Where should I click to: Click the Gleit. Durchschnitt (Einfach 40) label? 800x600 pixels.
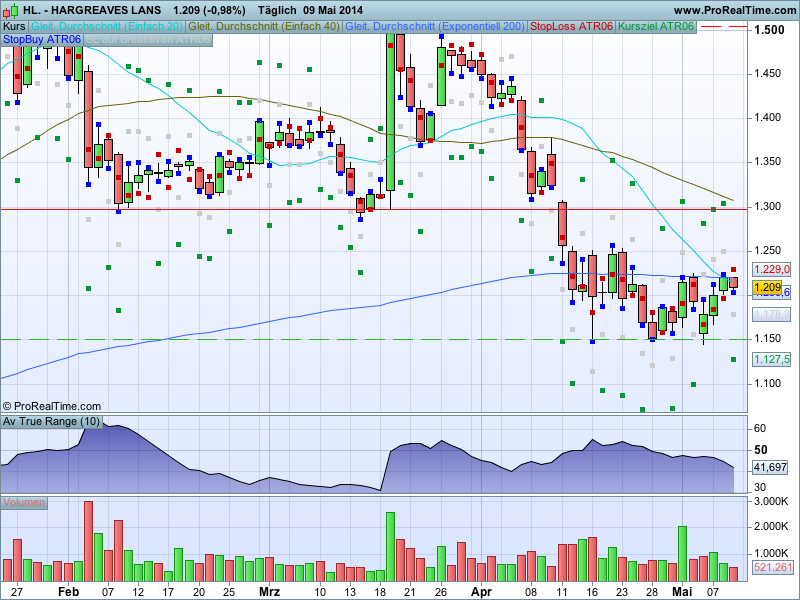(264, 26)
